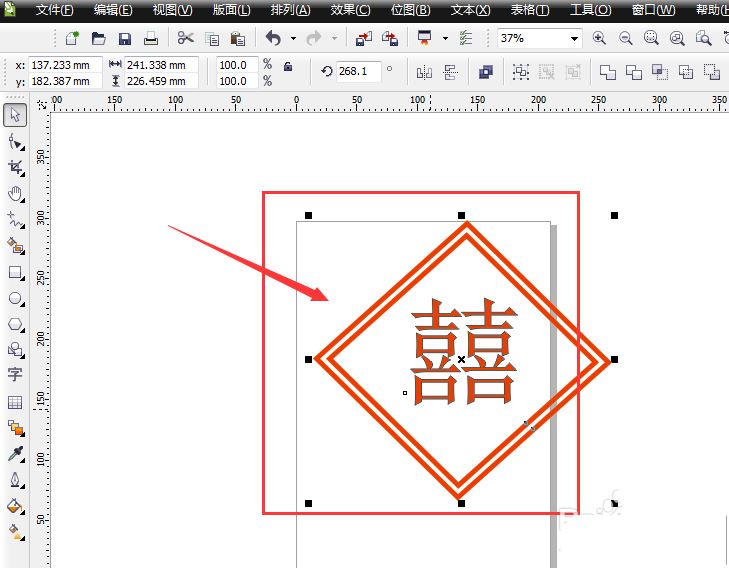Select the Interactive fill tool
729x568 pixels.
pyautogui.click(x=15, y=532)
